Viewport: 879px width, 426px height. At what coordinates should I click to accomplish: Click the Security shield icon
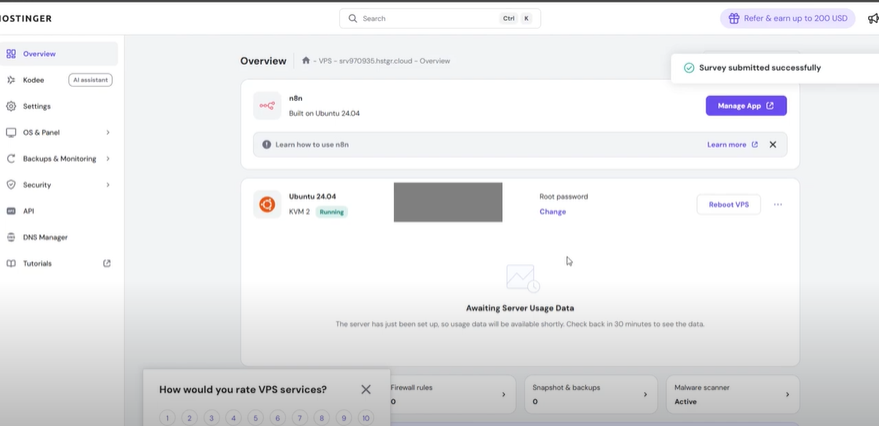click(x=11, y=185)
